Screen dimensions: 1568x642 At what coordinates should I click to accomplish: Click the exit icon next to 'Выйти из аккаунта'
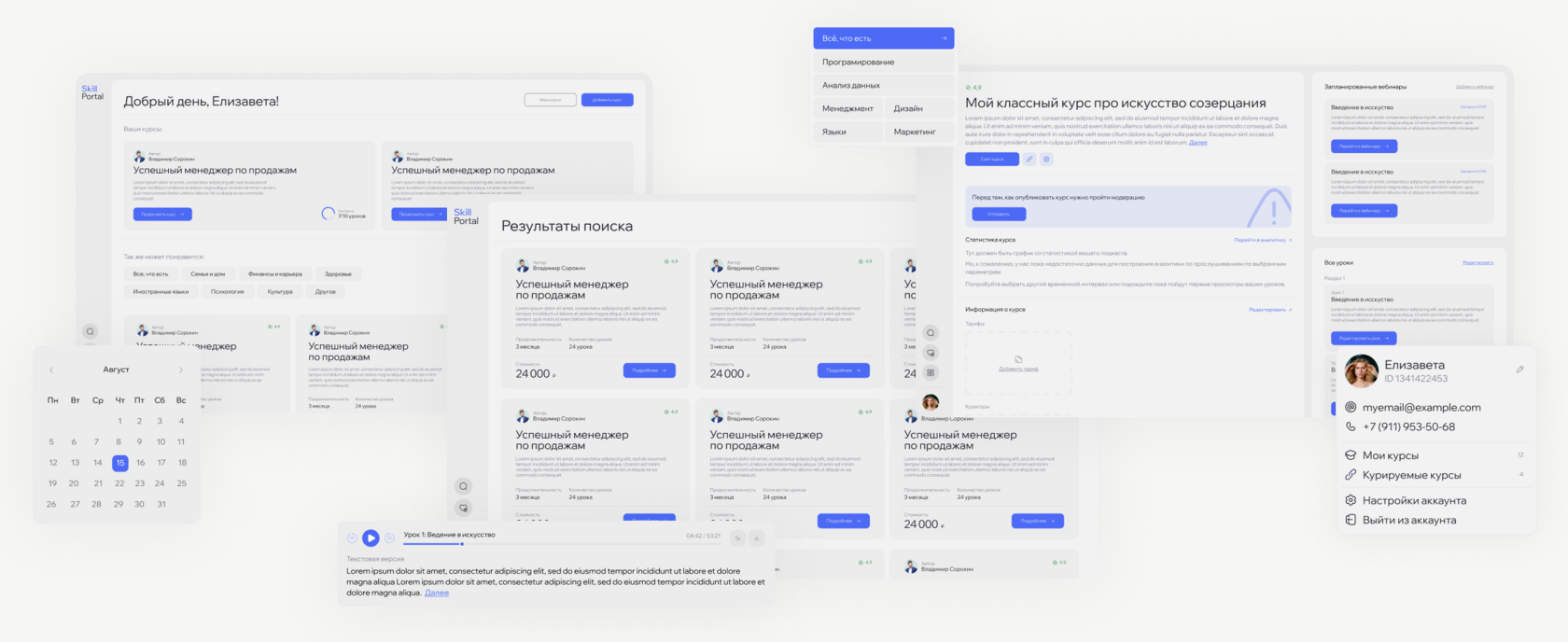(1351, 520)
